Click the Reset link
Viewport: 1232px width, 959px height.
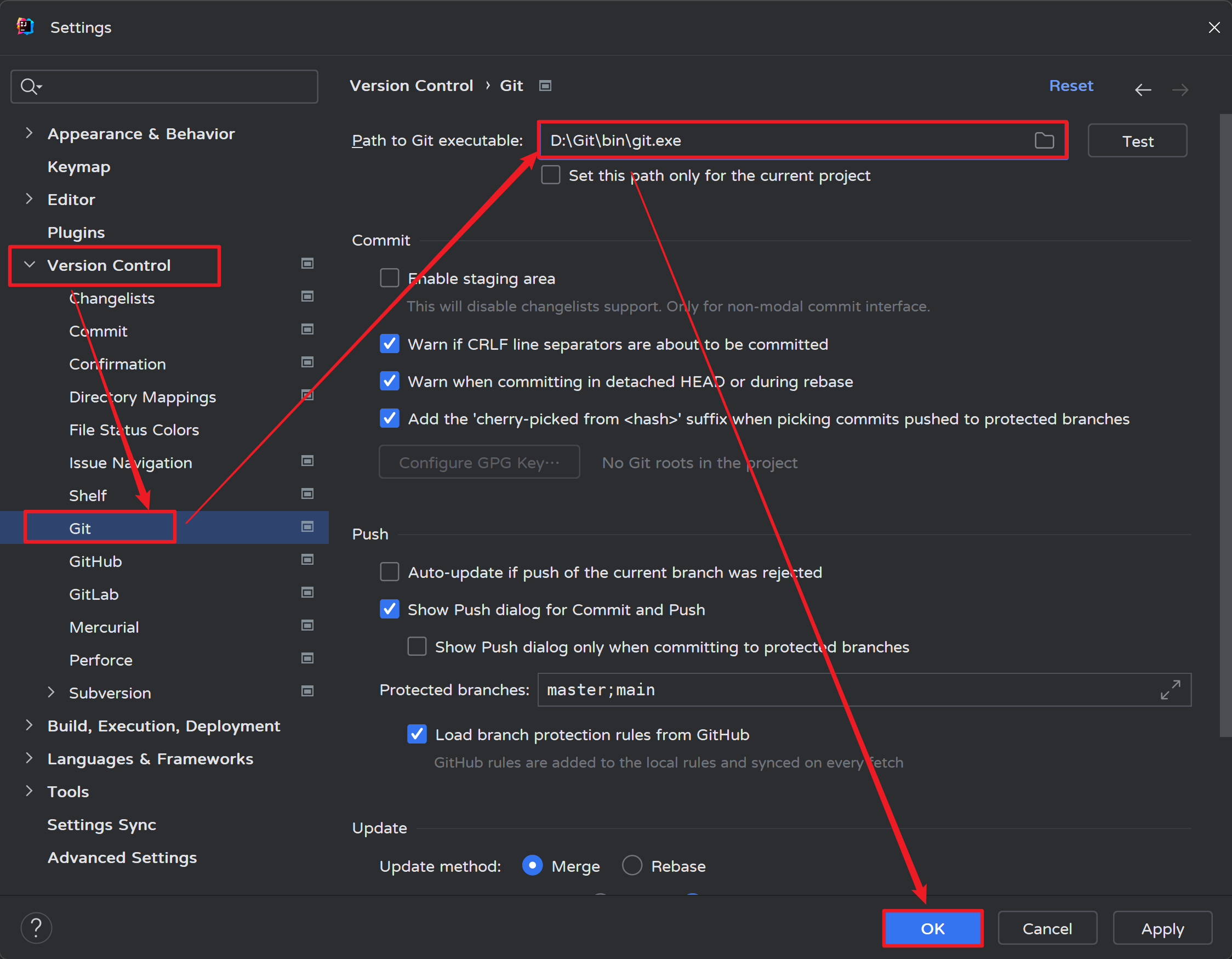(1070, 86)
